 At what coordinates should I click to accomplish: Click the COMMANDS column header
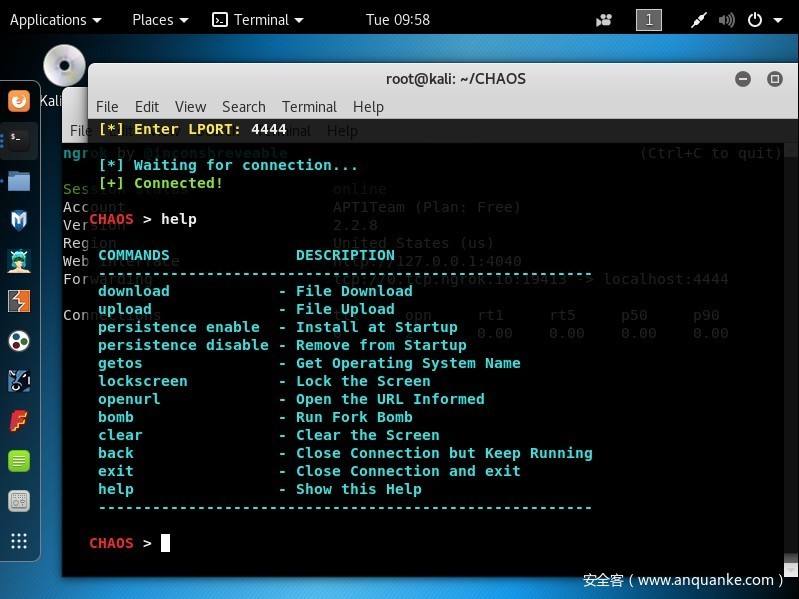[134, 255]
